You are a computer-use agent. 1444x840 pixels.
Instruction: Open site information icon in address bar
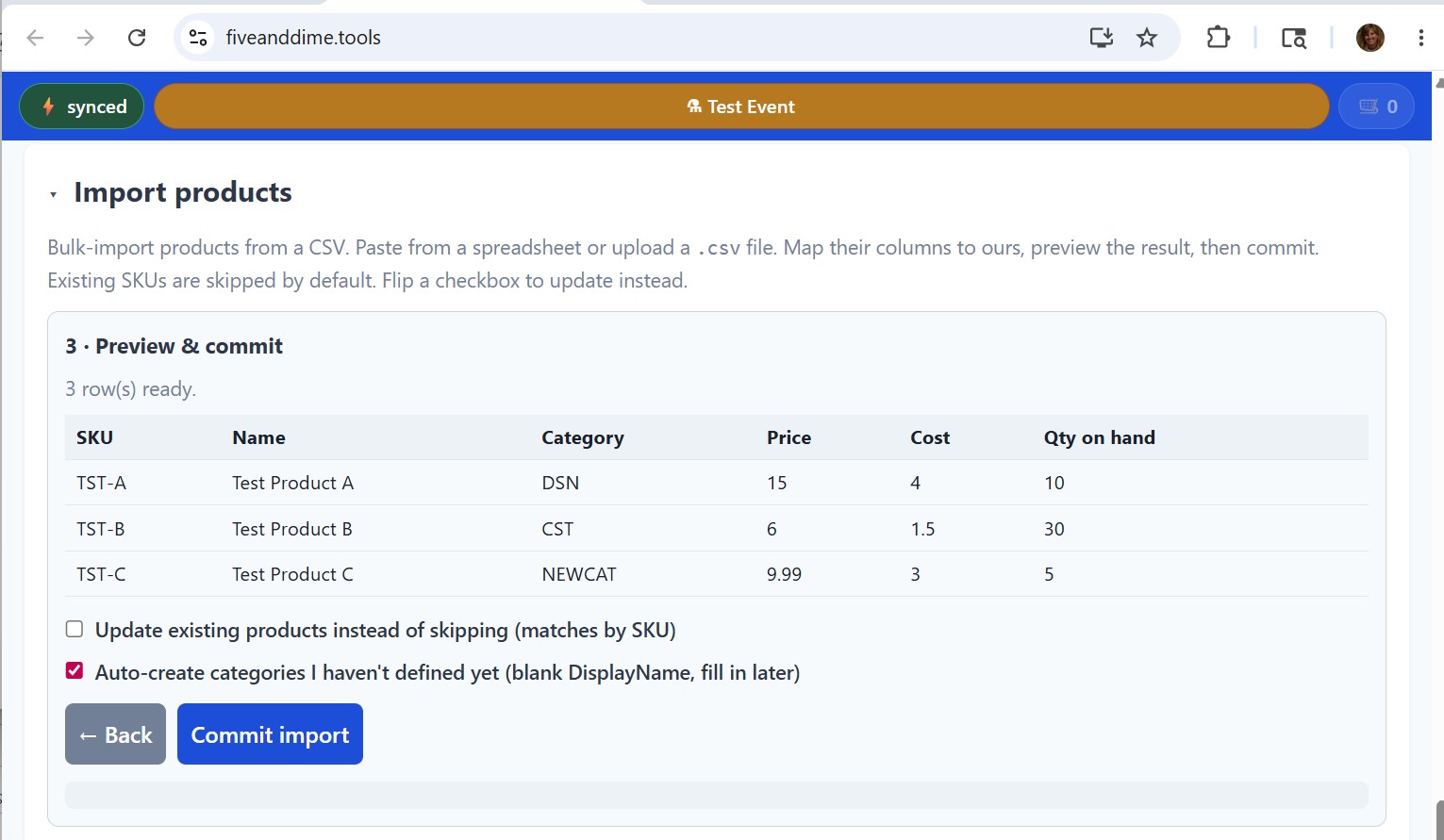[198, 38]
